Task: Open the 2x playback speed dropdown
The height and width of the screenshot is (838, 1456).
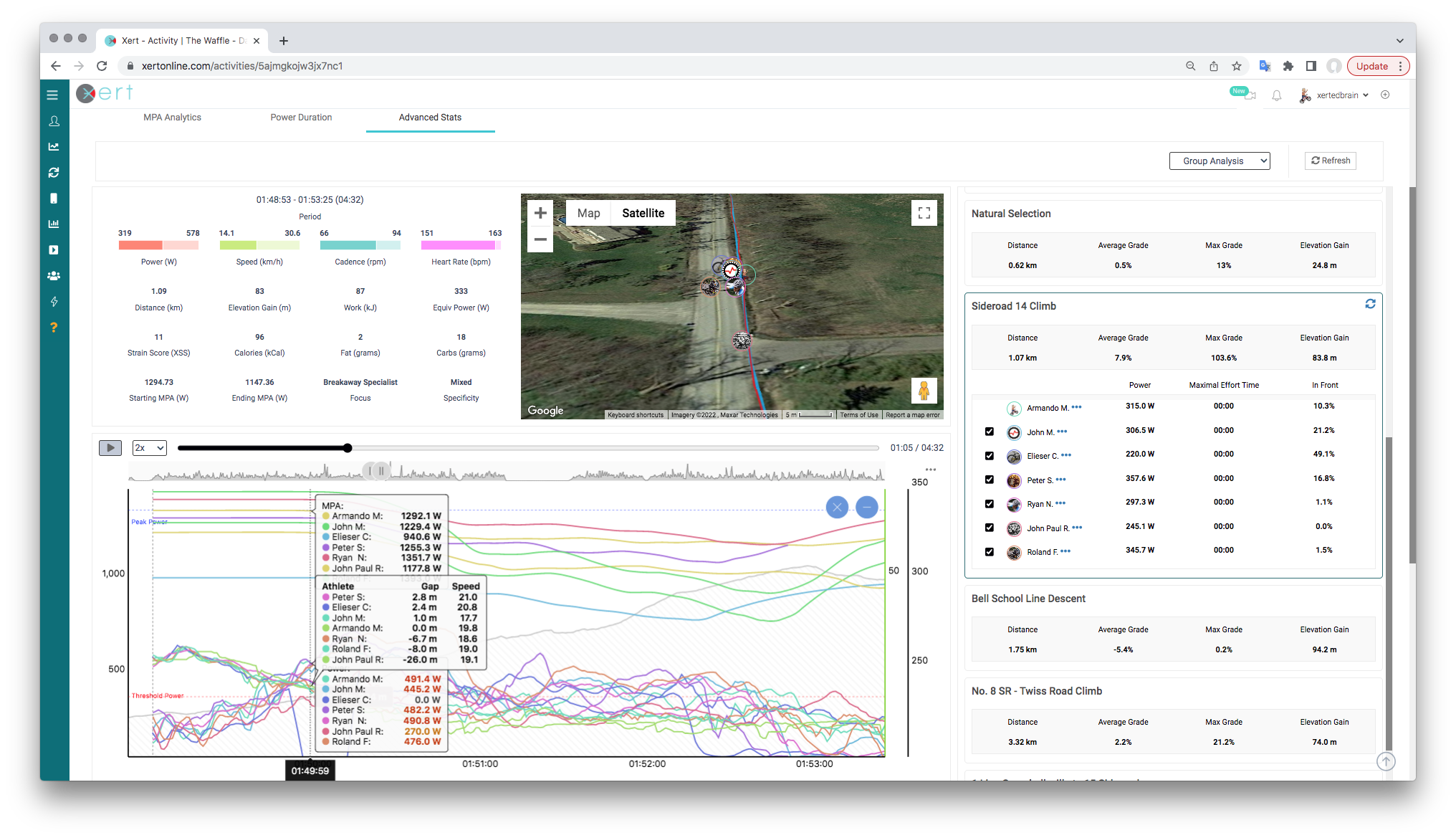Action: point(149,448)
